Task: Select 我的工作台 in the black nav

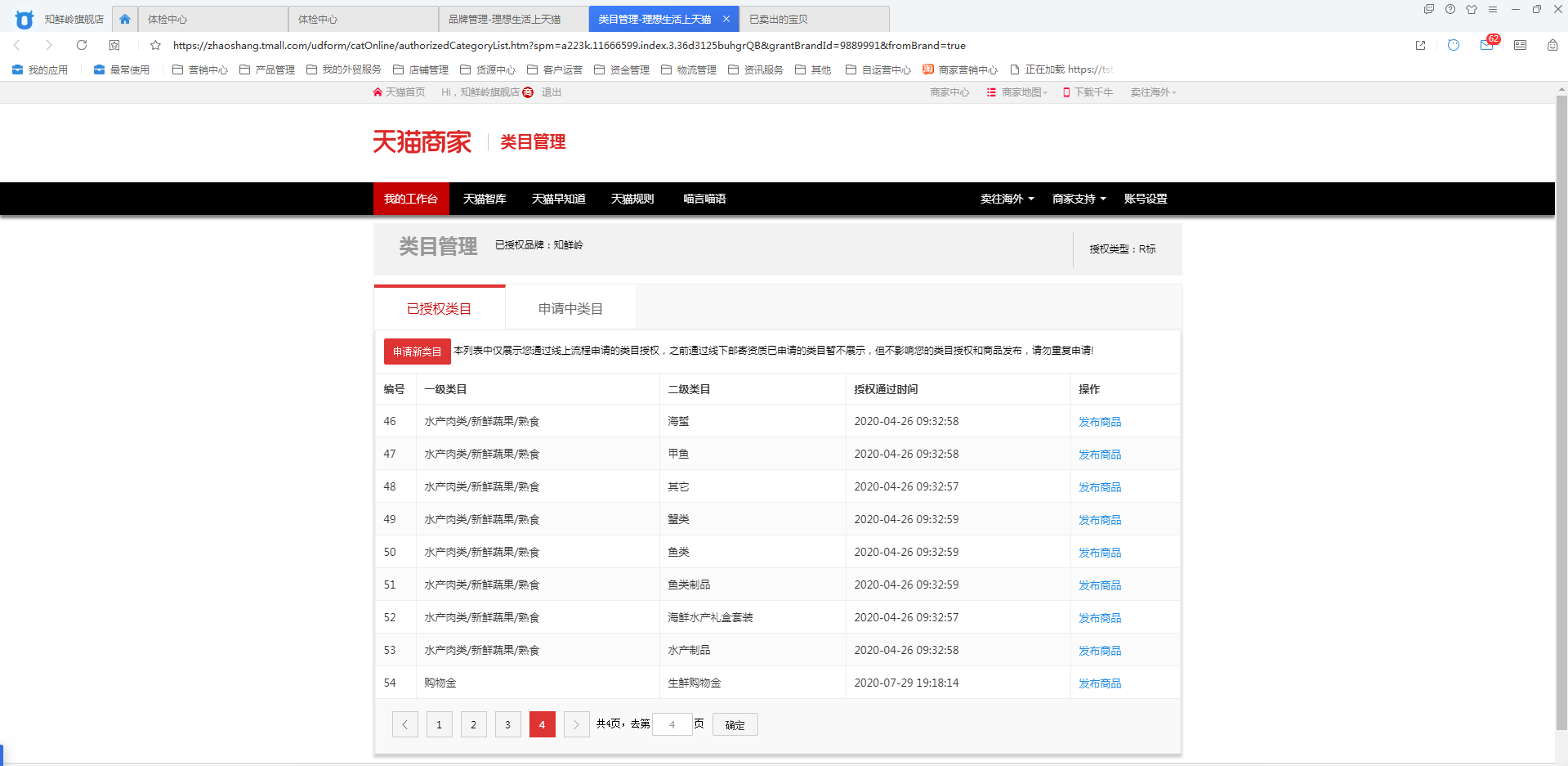Action: click(411, 199)
